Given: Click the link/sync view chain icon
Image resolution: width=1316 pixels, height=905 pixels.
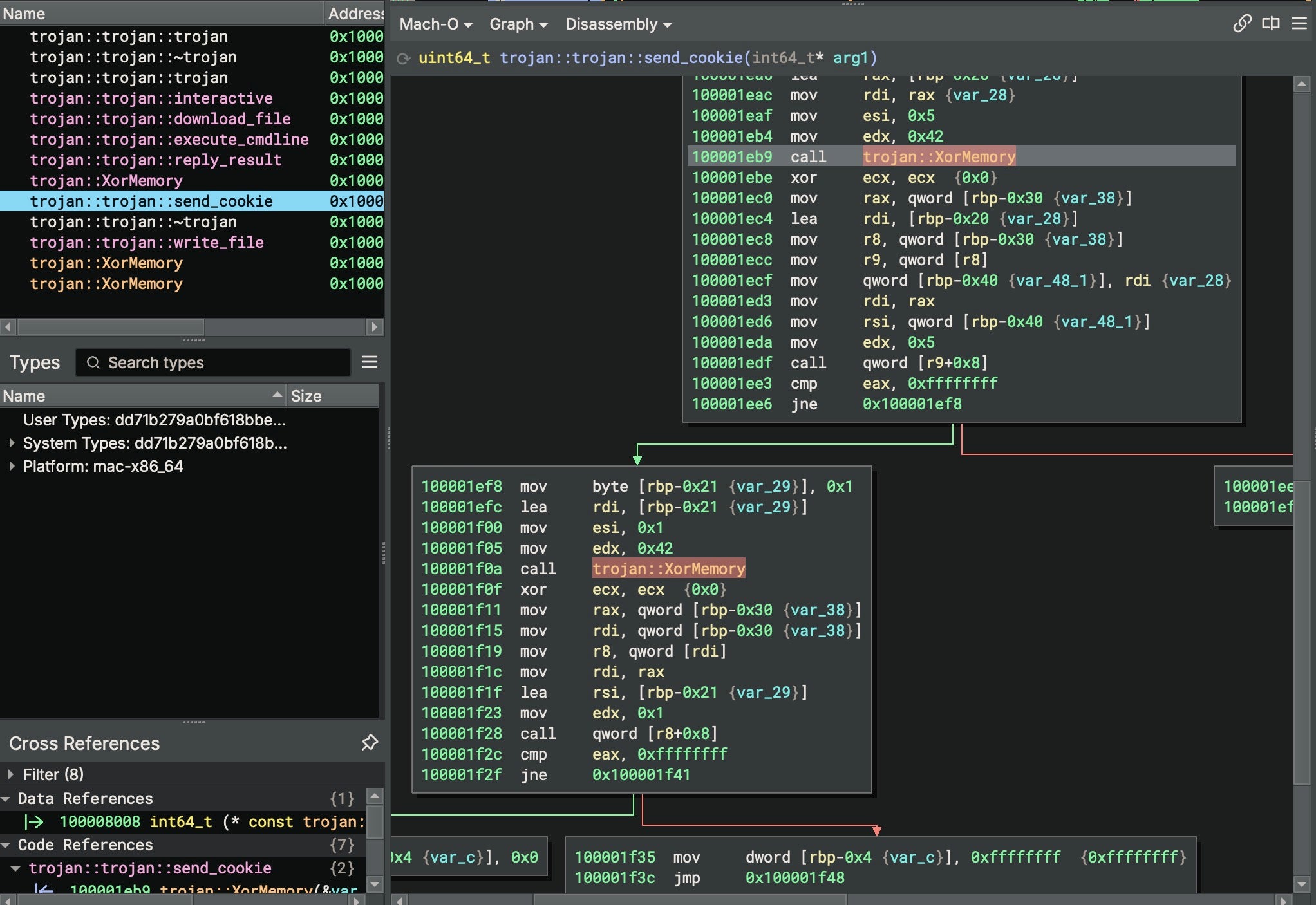Looking at the screenshot, I should click(1242, 24).
